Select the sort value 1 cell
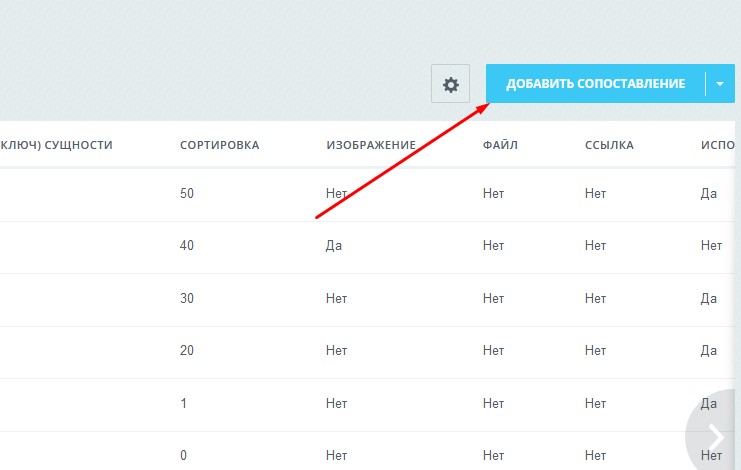The height and width of the screenshot is (470, 741). click(183, 403)
